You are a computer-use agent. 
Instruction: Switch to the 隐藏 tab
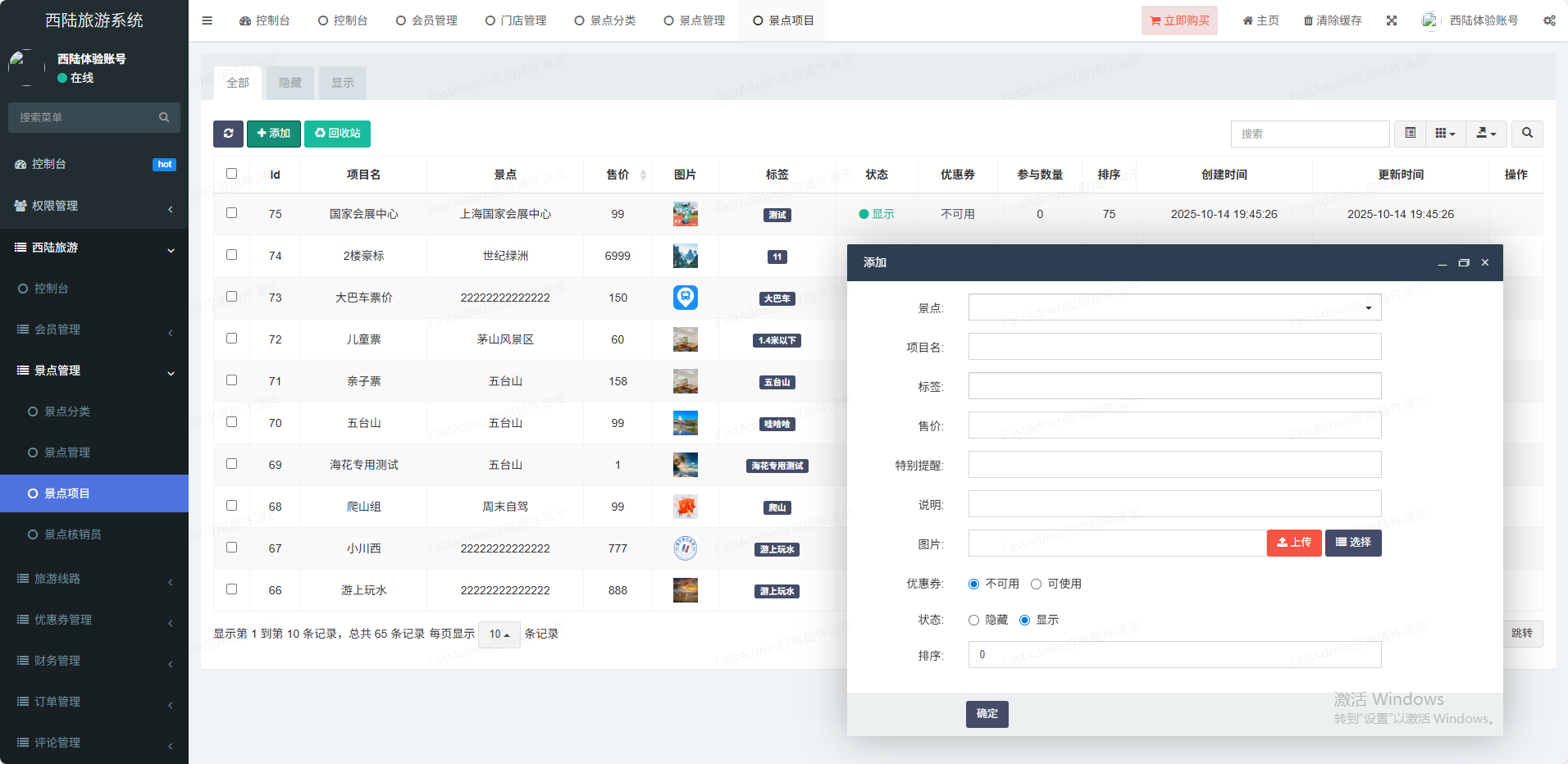(x=290, y=83)
